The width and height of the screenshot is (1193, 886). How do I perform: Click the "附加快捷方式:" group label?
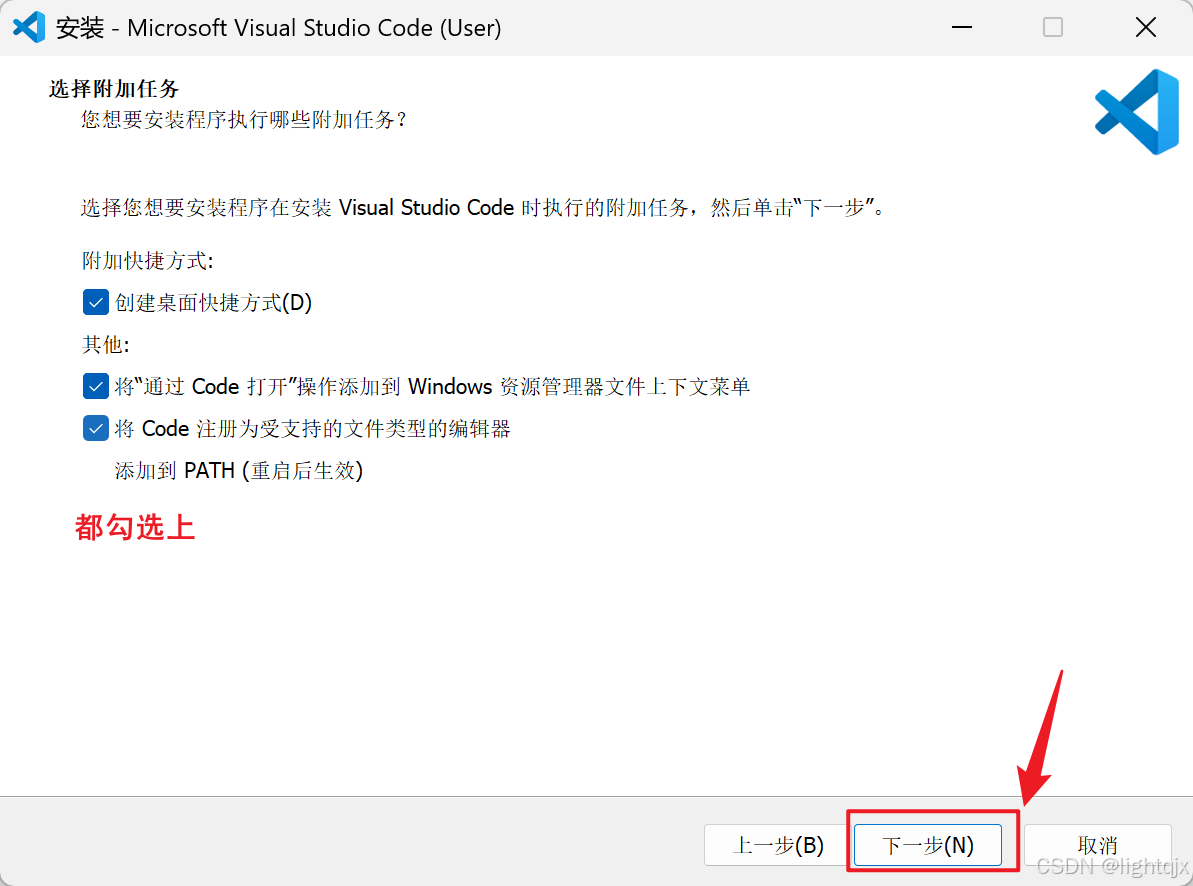pos(148,260)
